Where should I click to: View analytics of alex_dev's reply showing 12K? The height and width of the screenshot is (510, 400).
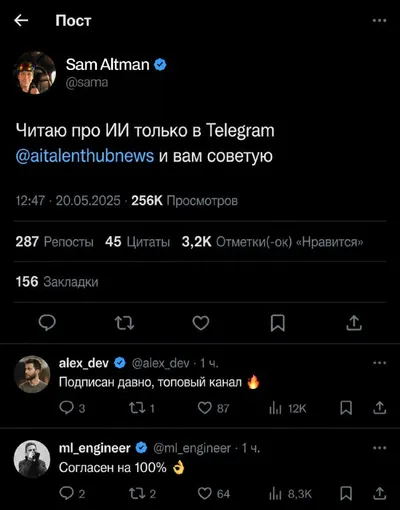[288, 408]
